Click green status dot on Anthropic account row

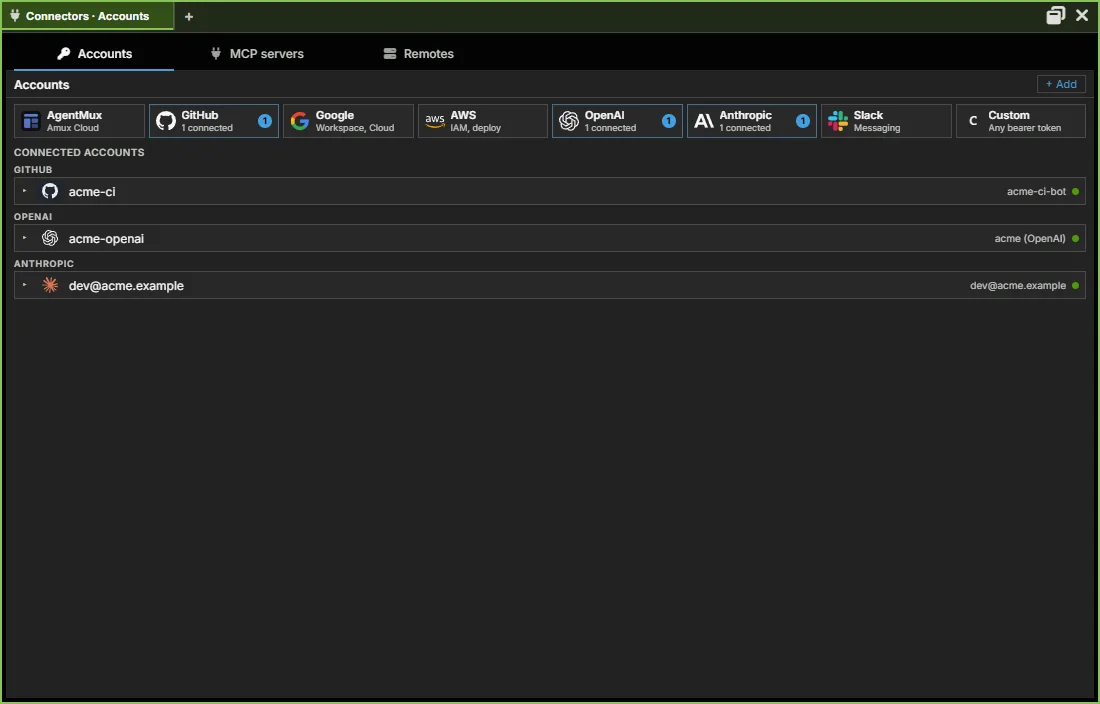[x=1075, y=285]
